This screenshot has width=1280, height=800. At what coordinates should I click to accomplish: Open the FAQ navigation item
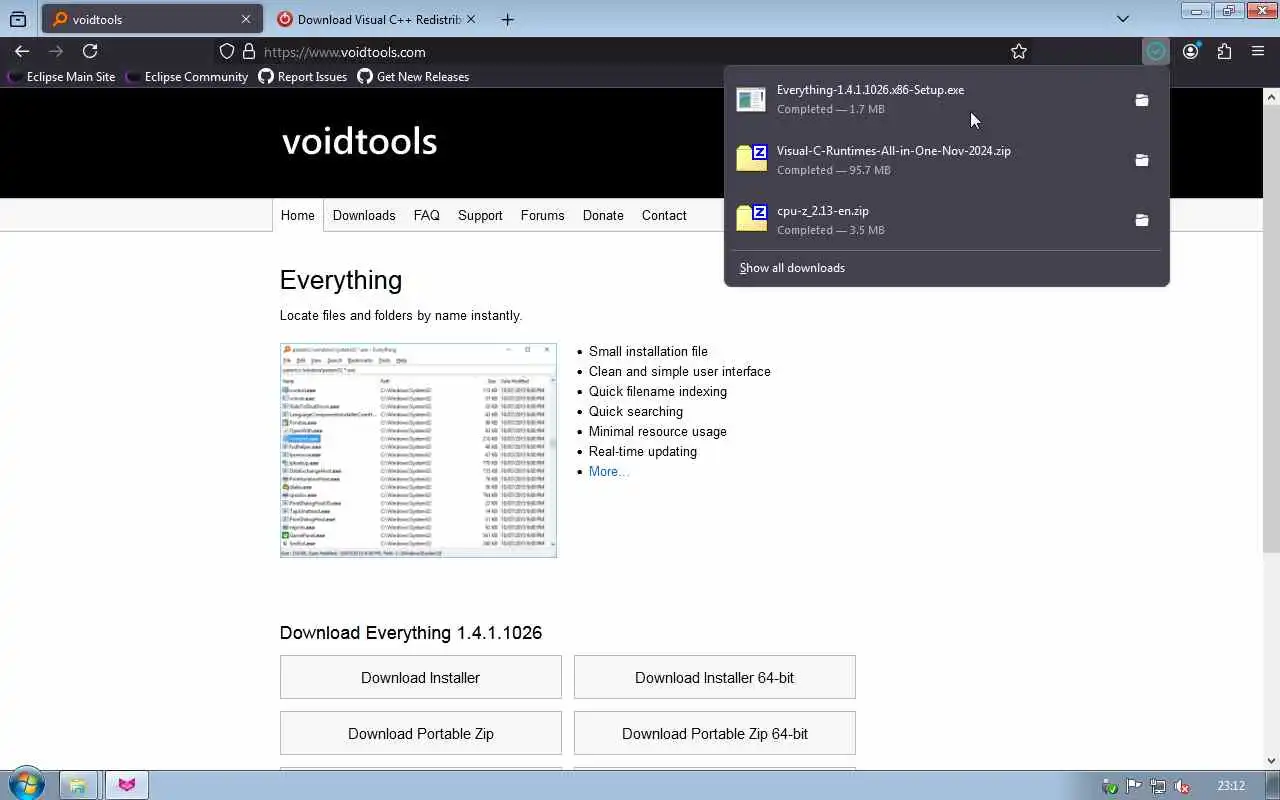click(427, 215)
